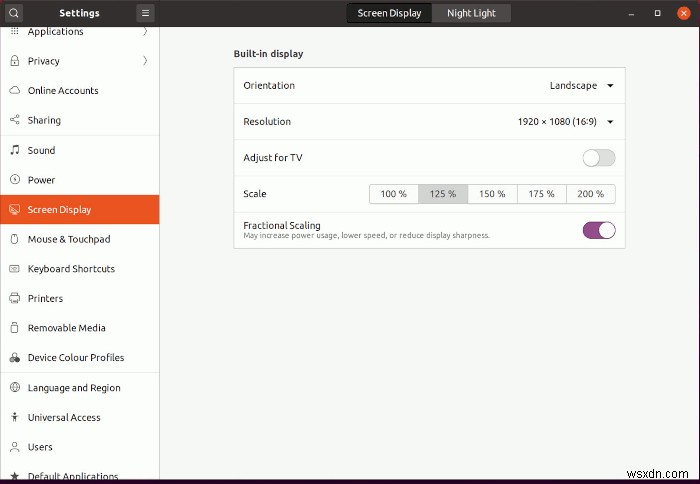Image resolution: width=700 pixels, height=484 pixels.
Task: Set scale to 100 %
Action: click(393, 194)
